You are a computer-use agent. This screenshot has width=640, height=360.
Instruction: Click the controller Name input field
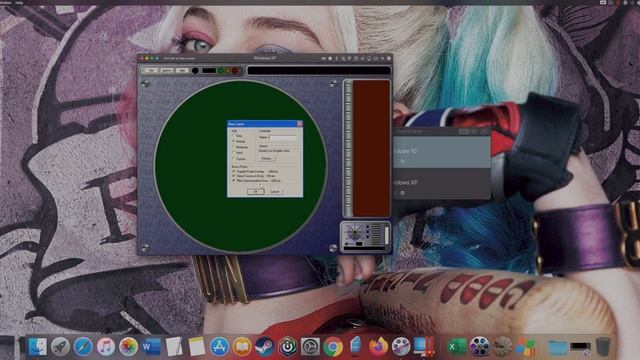pos(283,138)
